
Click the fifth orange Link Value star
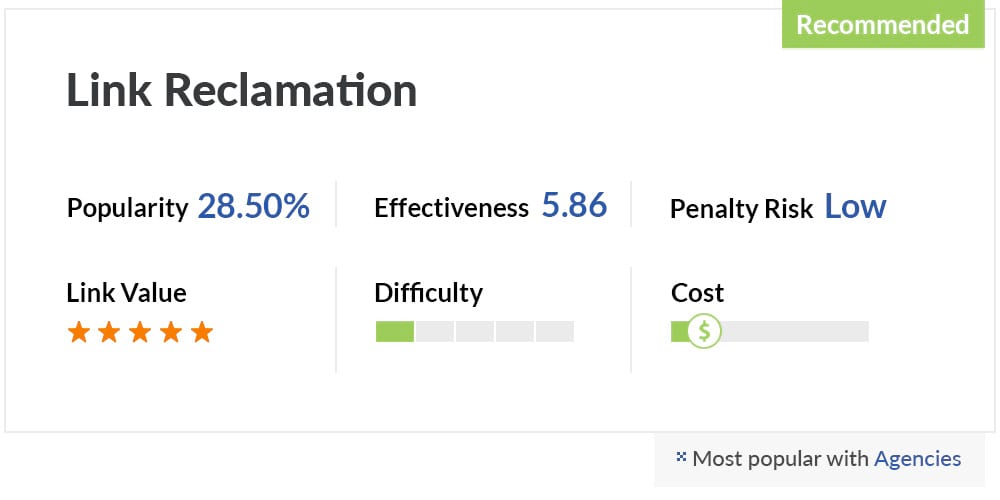coord(202,332)
